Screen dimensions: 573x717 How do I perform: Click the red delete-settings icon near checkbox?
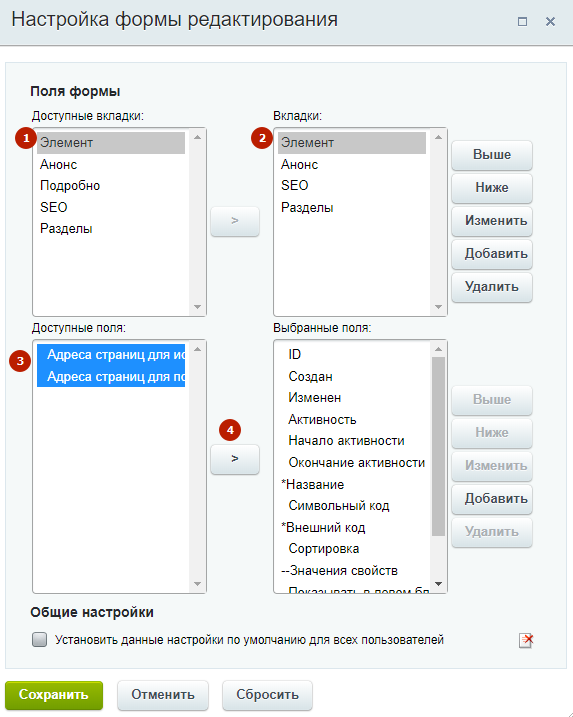526,640
